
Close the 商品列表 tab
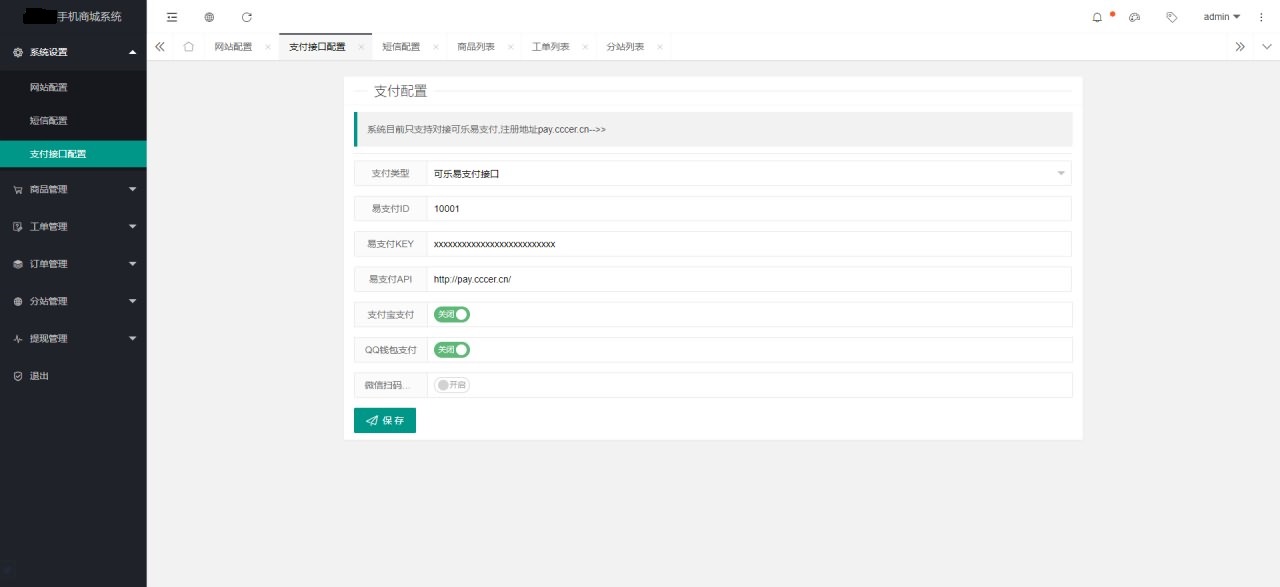tap(510, 47)
